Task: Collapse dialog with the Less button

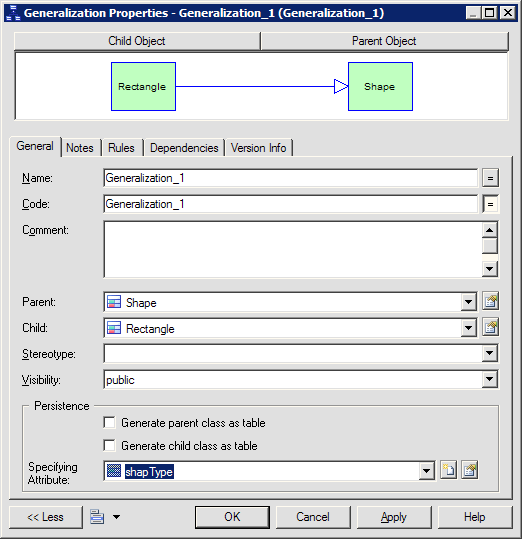Action: 45,517
